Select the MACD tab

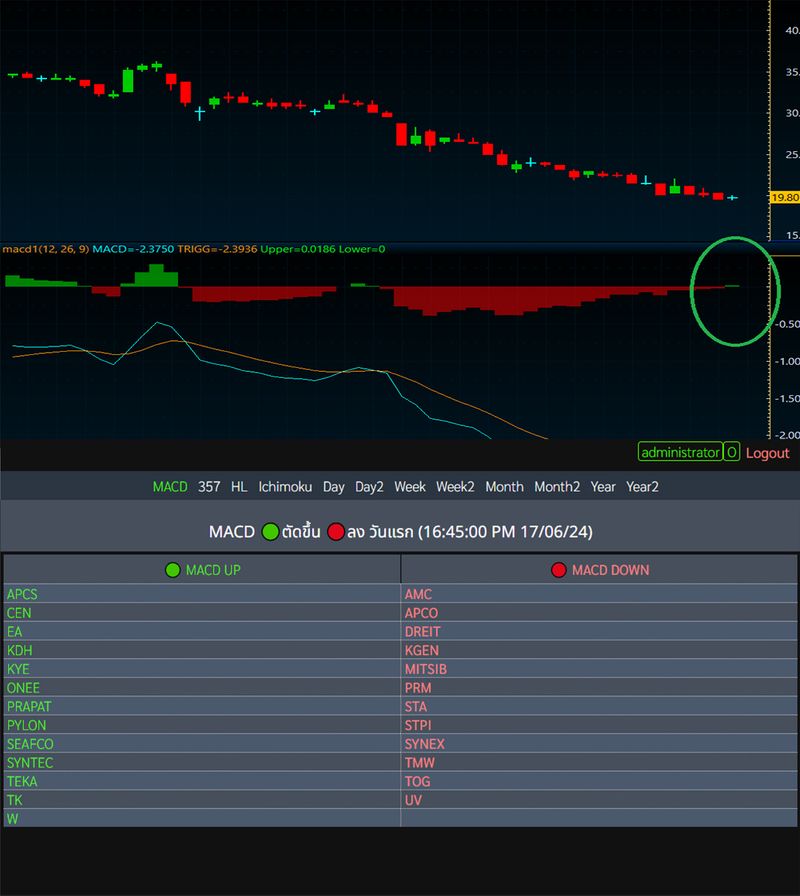click(170, 487)
